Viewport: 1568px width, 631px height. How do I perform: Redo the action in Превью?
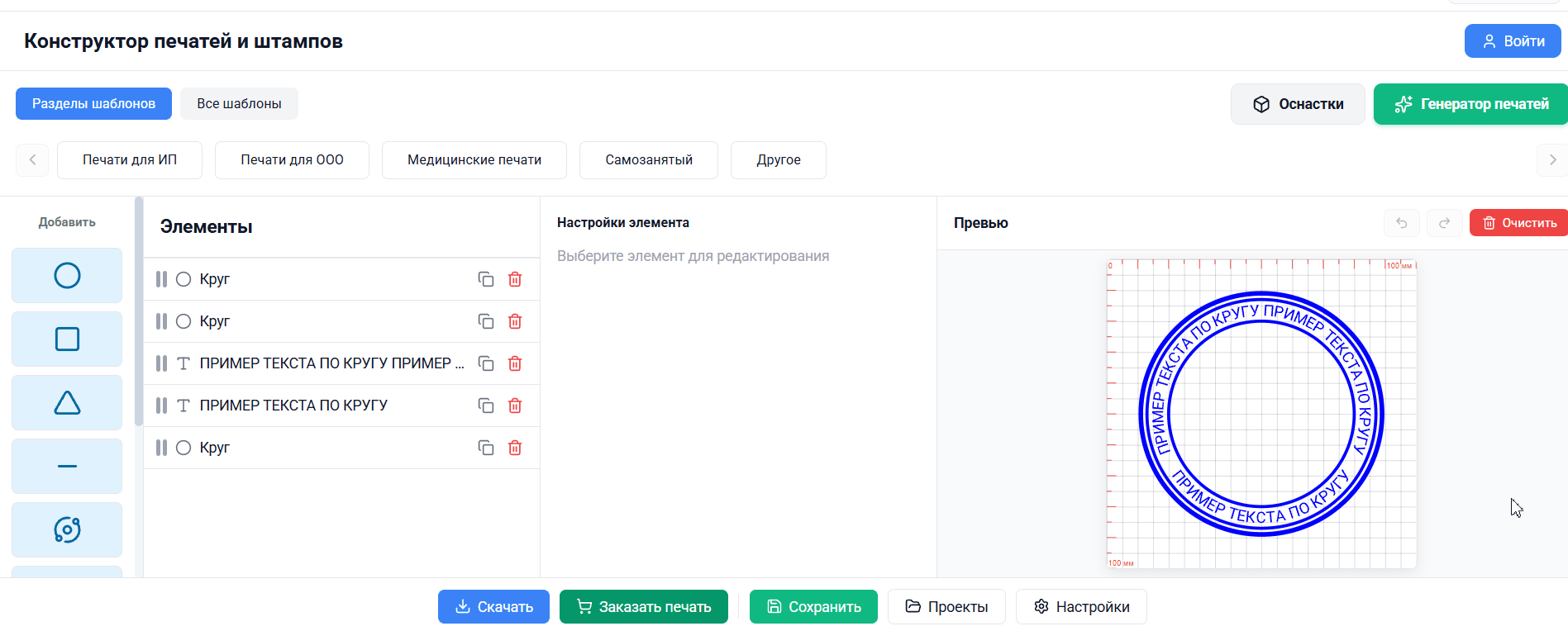(1445, 223)
